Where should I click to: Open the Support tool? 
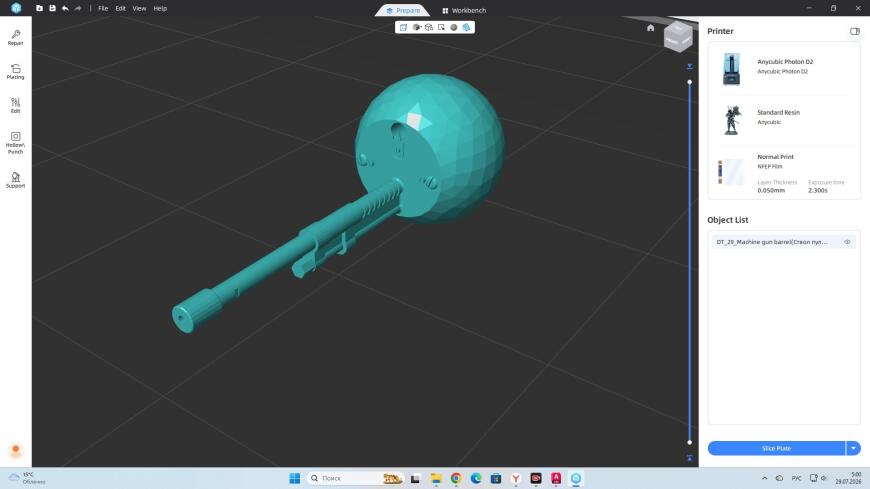pos(16,180)
